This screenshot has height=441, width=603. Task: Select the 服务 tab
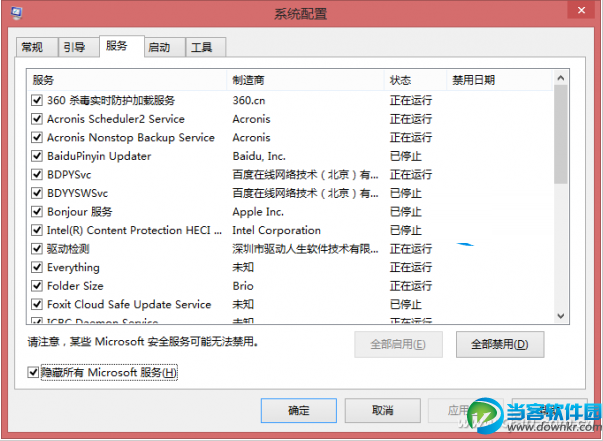pos(122,46)
